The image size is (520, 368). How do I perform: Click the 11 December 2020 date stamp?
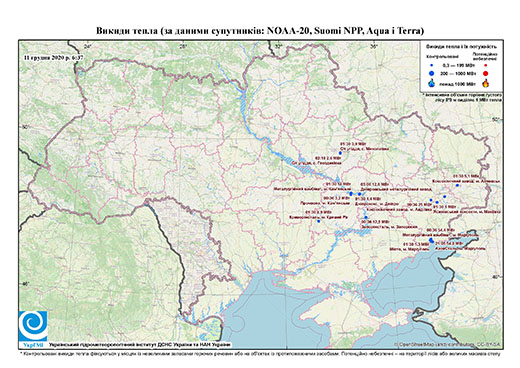(53, 57)
